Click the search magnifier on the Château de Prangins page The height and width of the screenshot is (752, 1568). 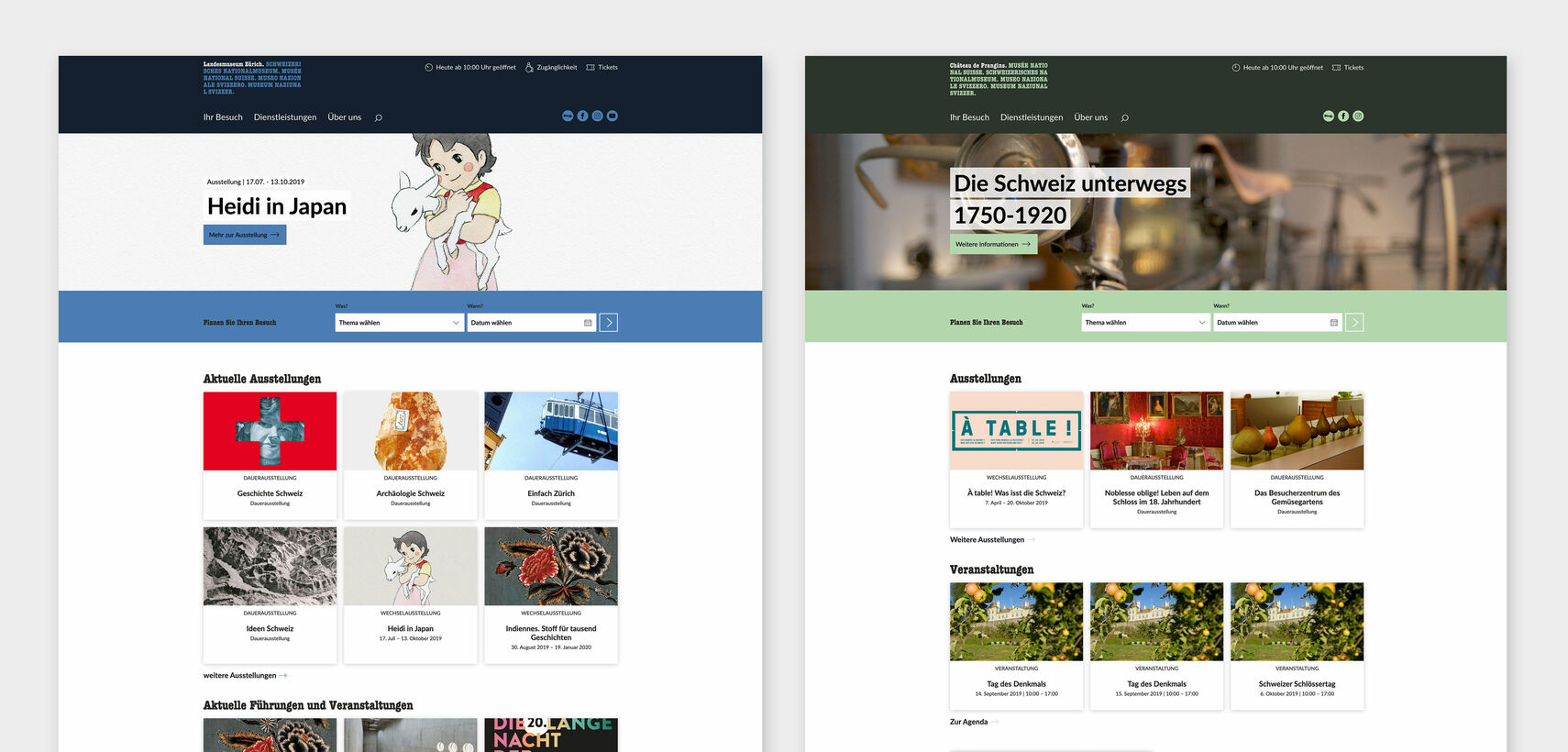tap(1125, 117)
